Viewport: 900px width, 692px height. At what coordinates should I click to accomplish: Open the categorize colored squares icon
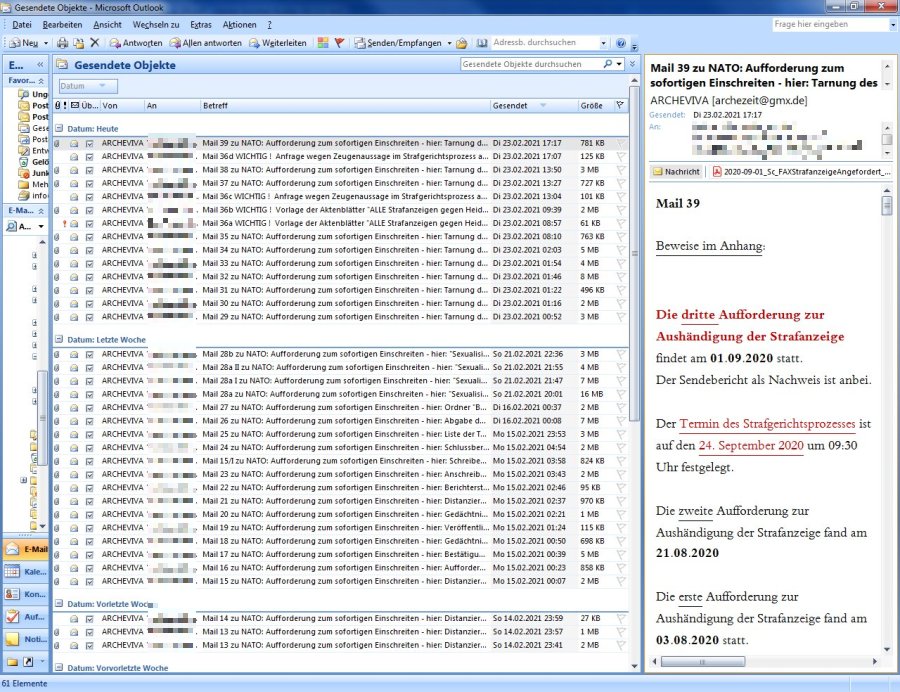tap(323, 43)
